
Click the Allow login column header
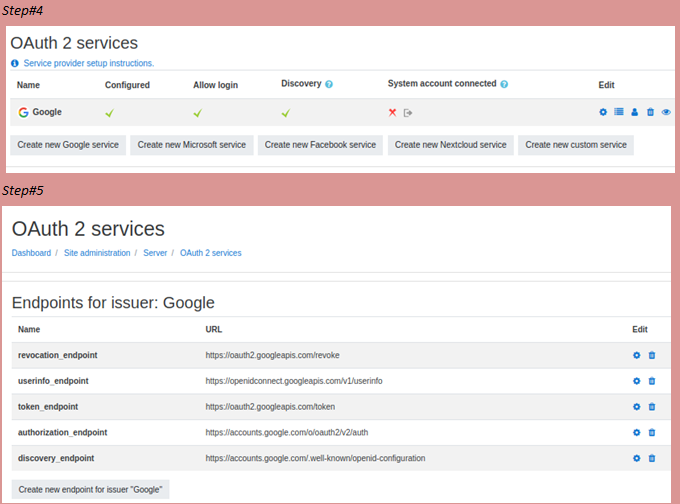point(216,85)
